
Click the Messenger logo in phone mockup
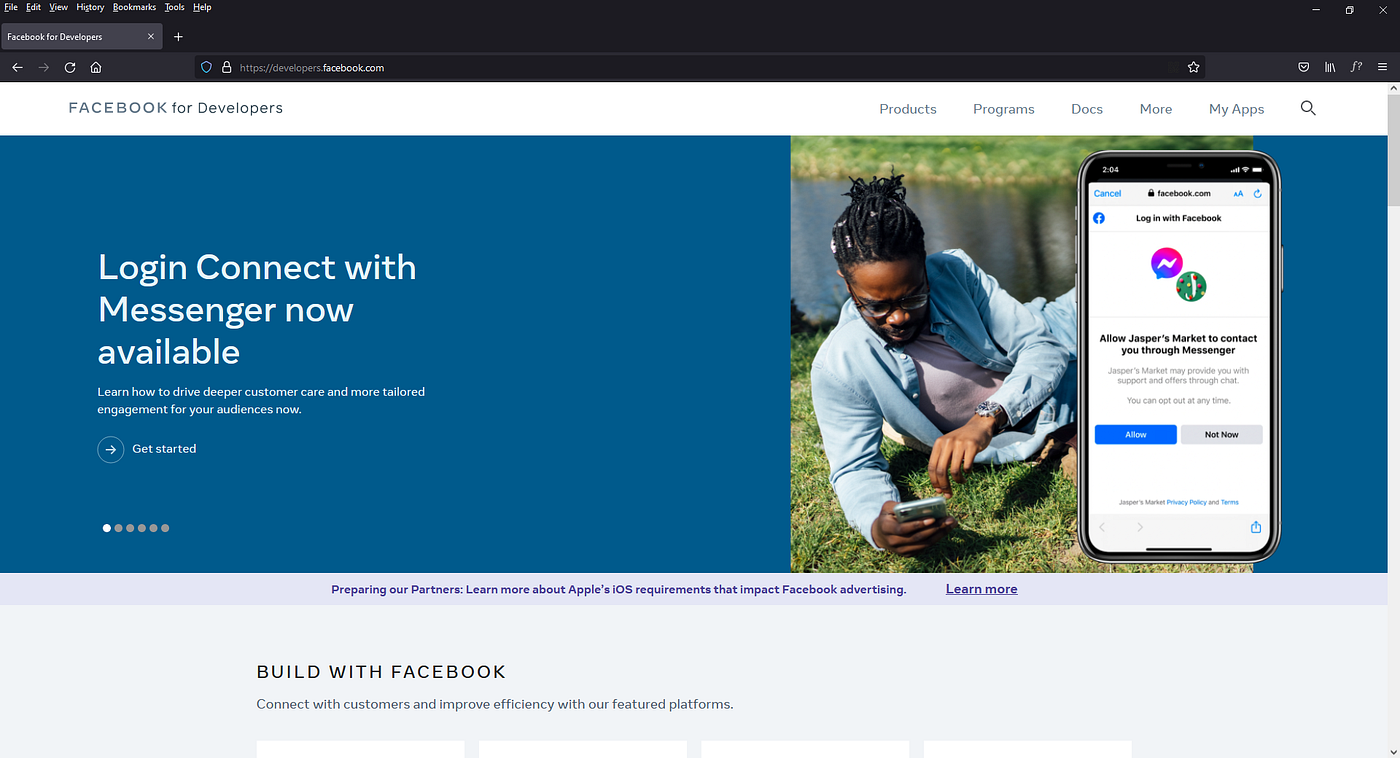(x=1166, y=263)
